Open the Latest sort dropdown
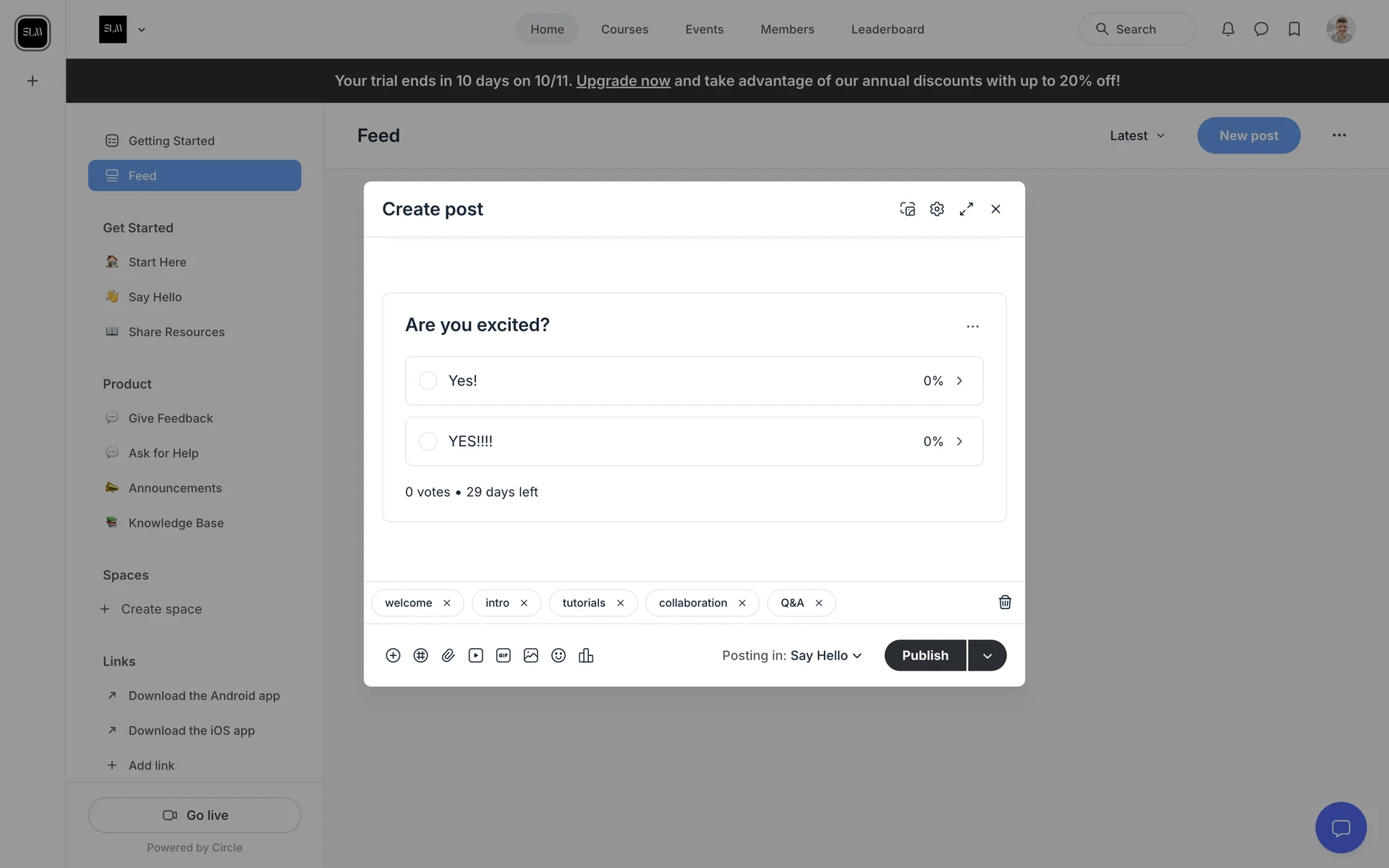The width and height of the screenshot is (1389, 868). point(1137,135)
